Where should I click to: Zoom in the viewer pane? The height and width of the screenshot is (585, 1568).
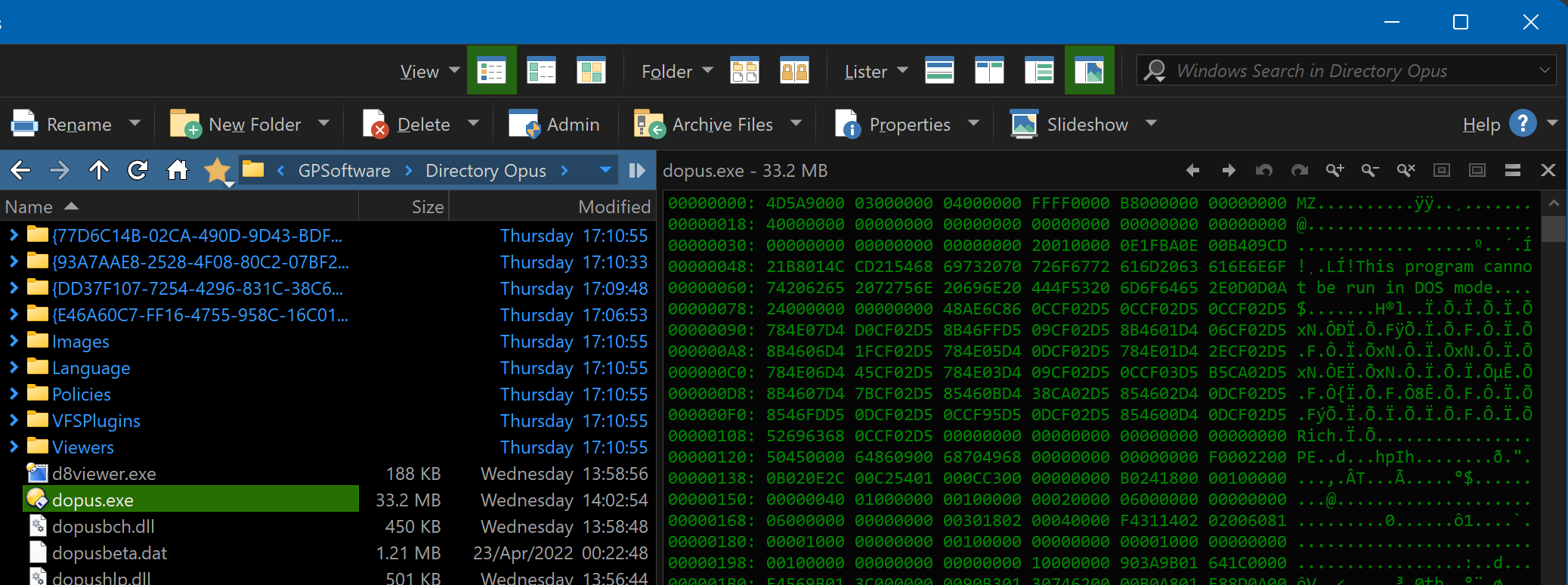point(1335,170)
